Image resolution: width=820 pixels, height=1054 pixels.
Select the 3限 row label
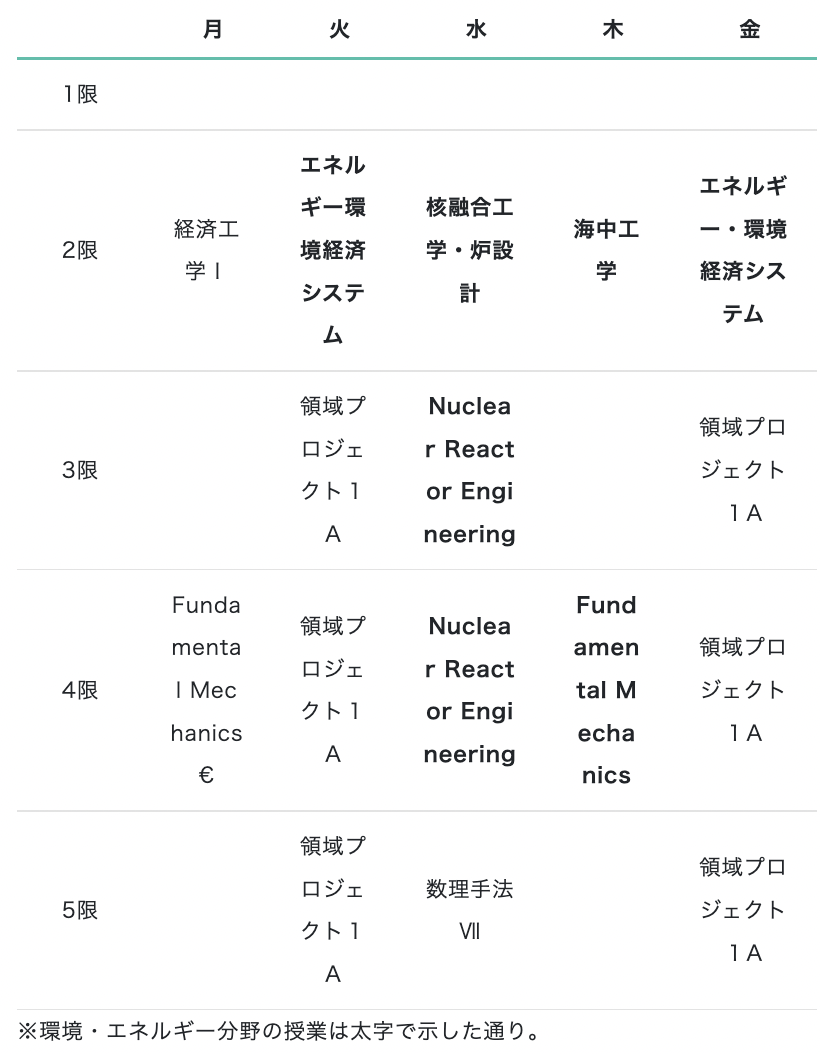point(80,470)
